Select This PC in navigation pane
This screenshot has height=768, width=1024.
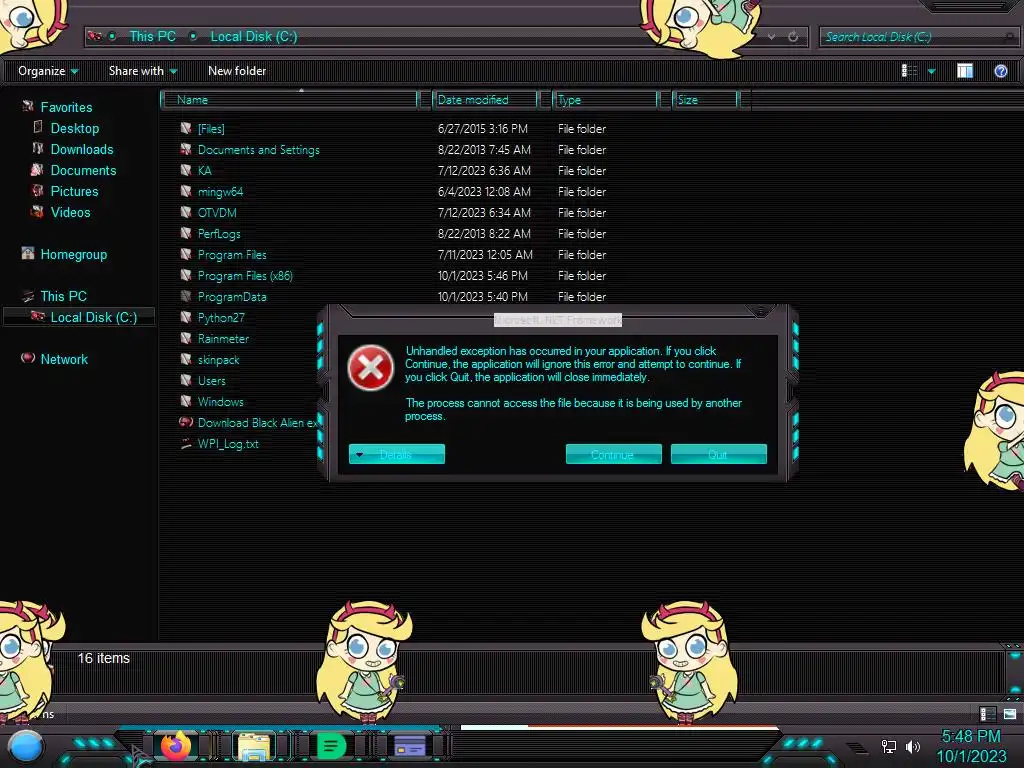point(63,296)
